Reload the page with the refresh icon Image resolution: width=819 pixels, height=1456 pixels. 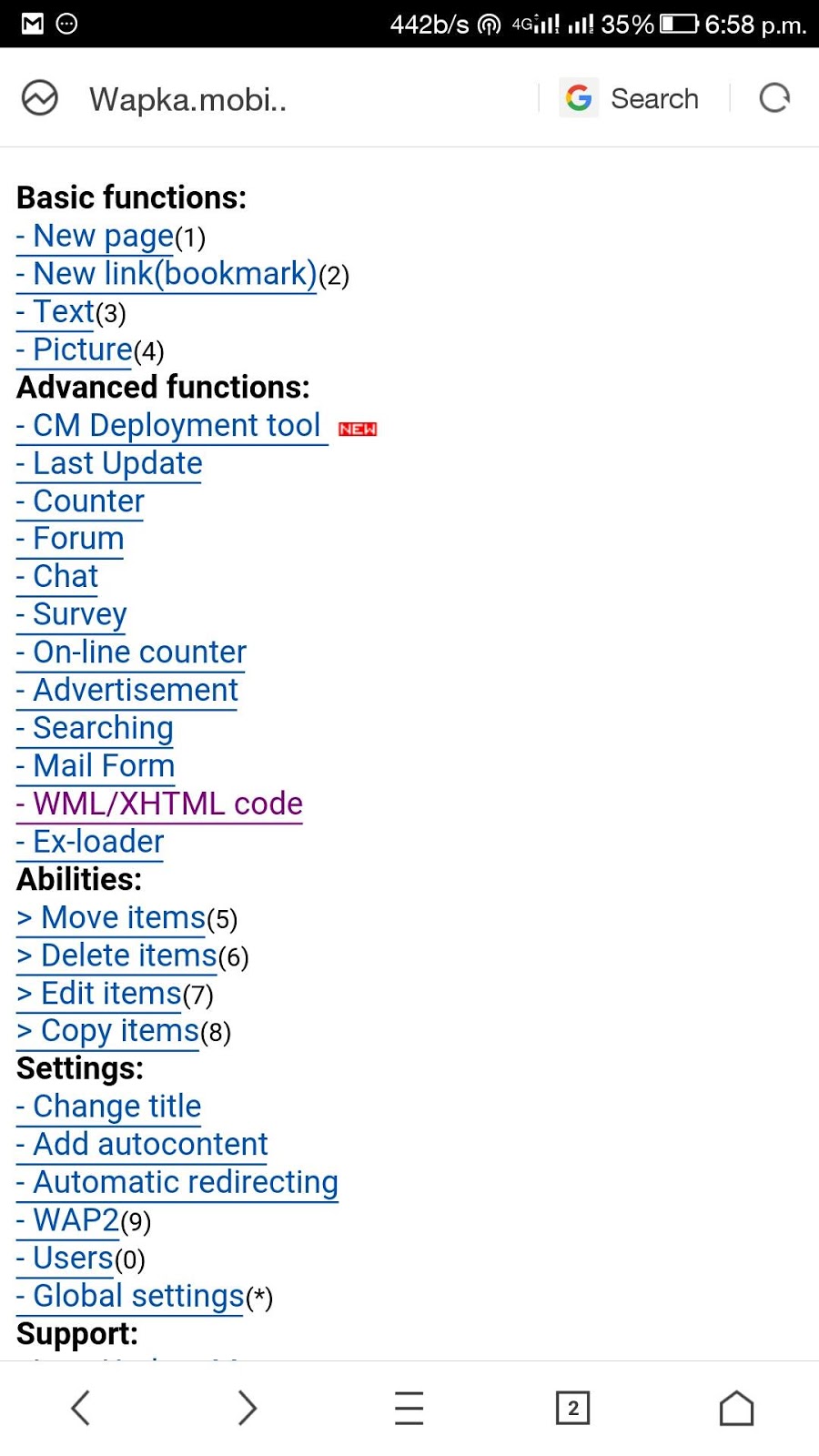pyautogui.click(x=773, y=97)
